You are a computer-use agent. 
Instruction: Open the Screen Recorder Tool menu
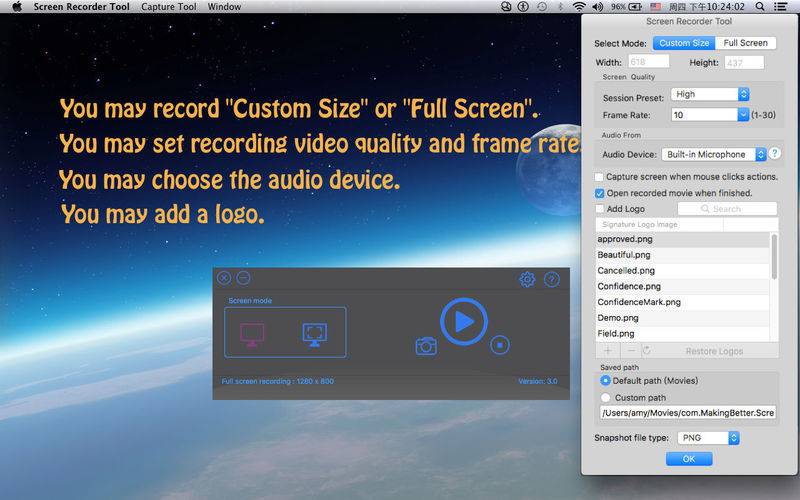coord(82,7)
